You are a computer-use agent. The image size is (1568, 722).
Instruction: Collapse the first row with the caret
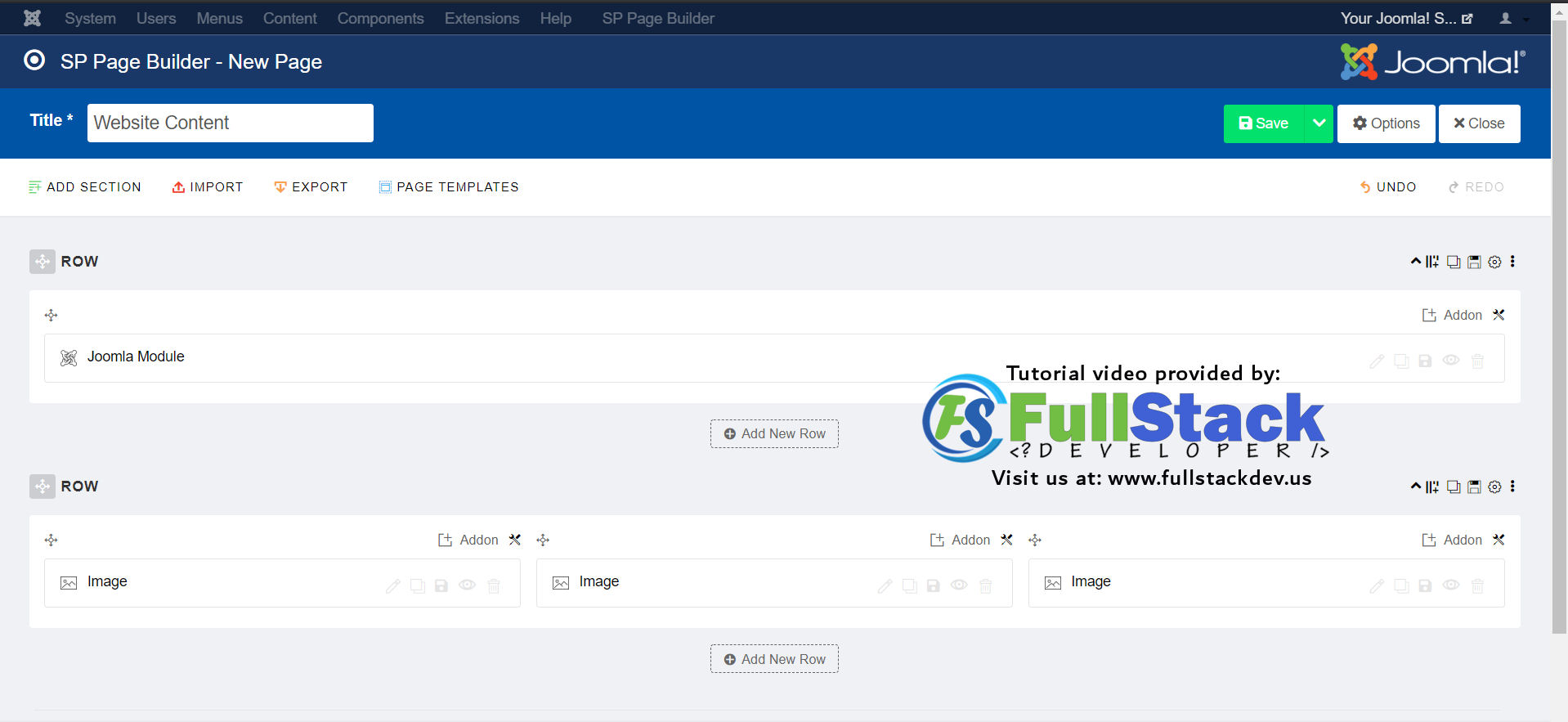[x=1416, y=261]
